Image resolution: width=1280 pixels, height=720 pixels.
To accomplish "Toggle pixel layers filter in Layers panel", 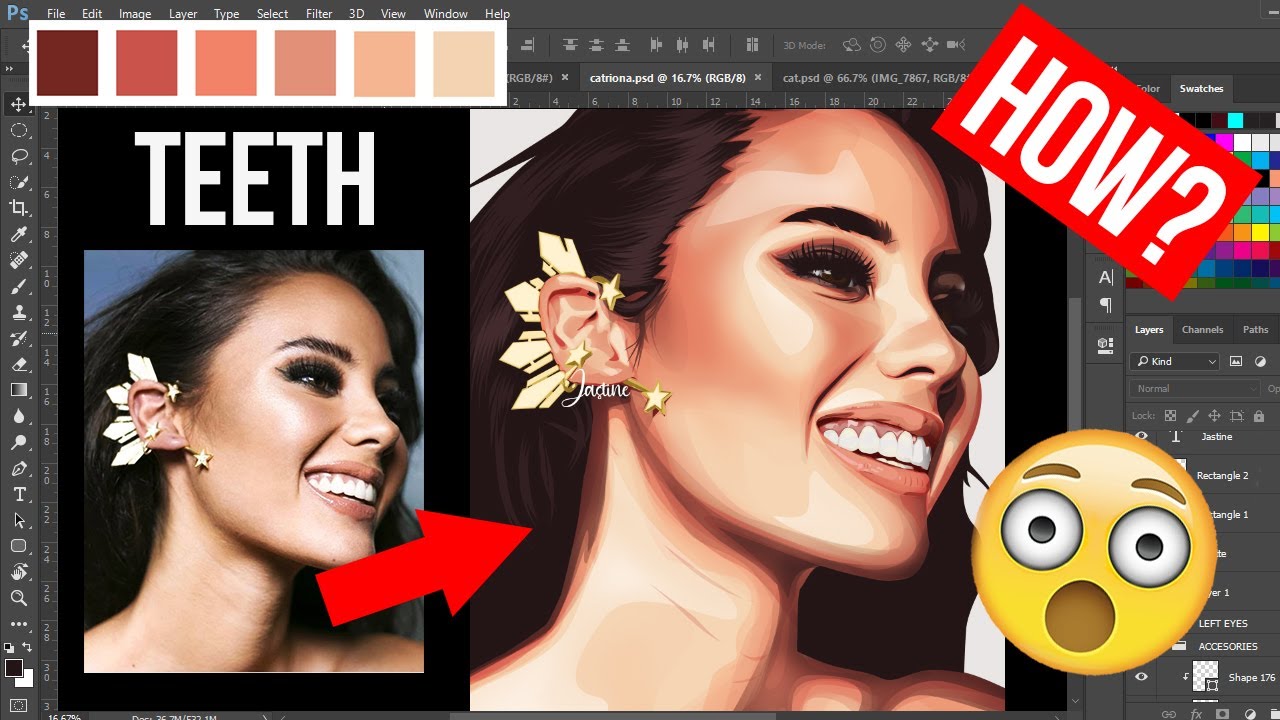I will [1236, 361].
